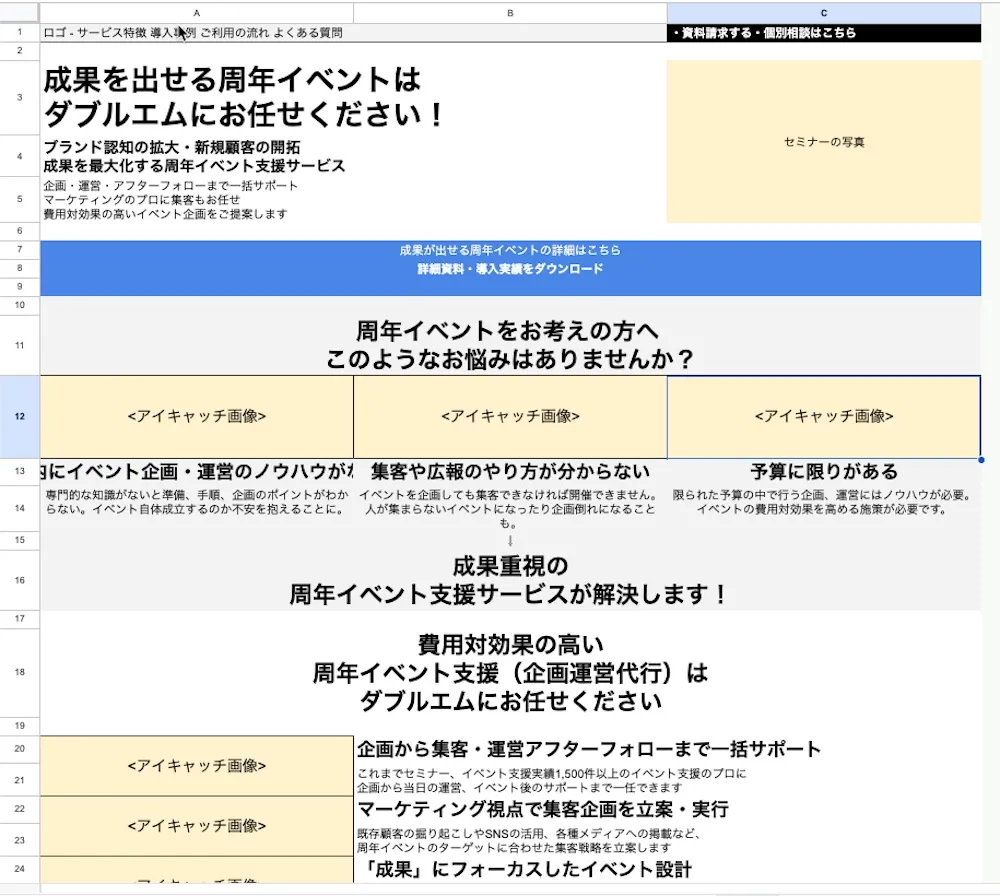Select column A header

[196, 13]
